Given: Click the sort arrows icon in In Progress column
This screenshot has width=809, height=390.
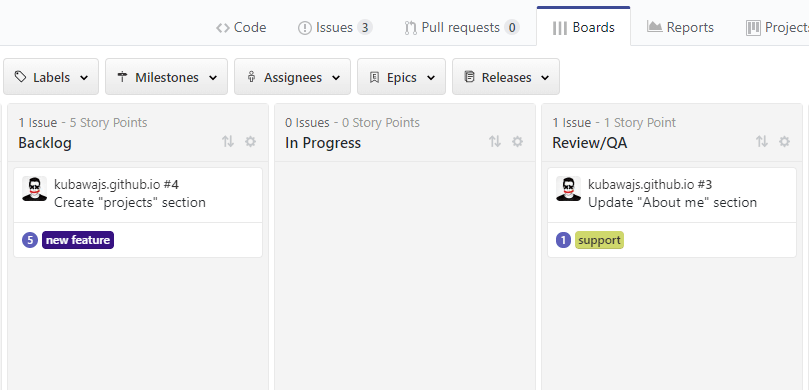Looking at the screenshot, I should (x=495, y=141).
